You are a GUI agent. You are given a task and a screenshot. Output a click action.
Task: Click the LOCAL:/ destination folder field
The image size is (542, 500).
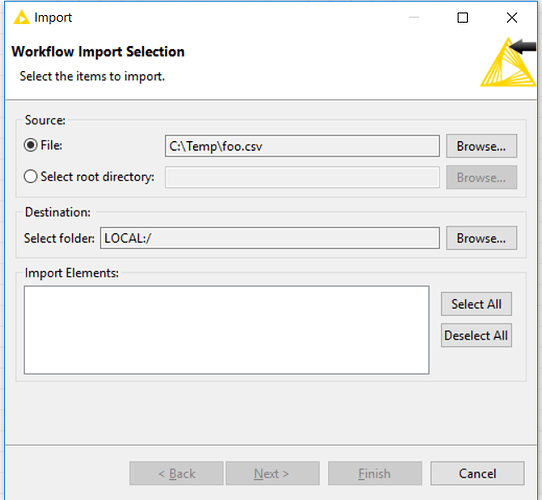pyautogui.click(x=270, y=238)
